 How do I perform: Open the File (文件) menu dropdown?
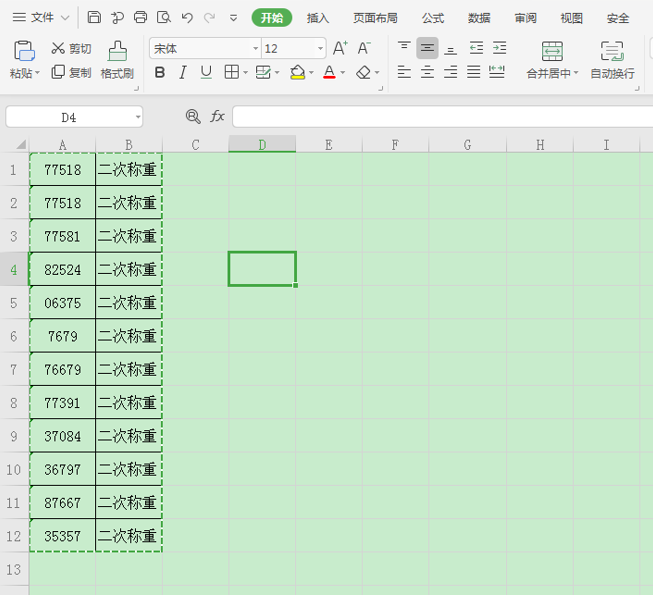41,17
